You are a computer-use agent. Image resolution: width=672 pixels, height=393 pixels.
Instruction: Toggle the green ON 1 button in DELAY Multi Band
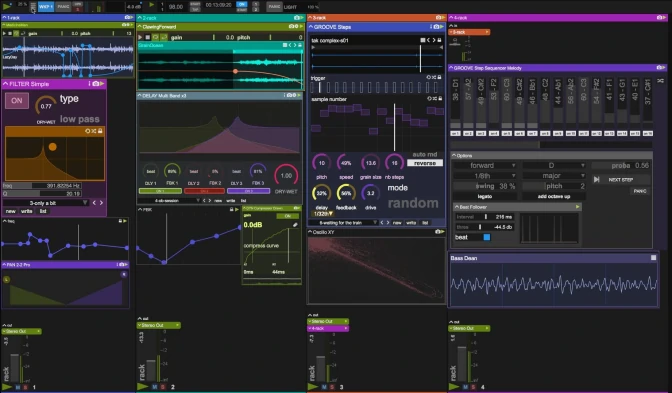tap(160, 191)
